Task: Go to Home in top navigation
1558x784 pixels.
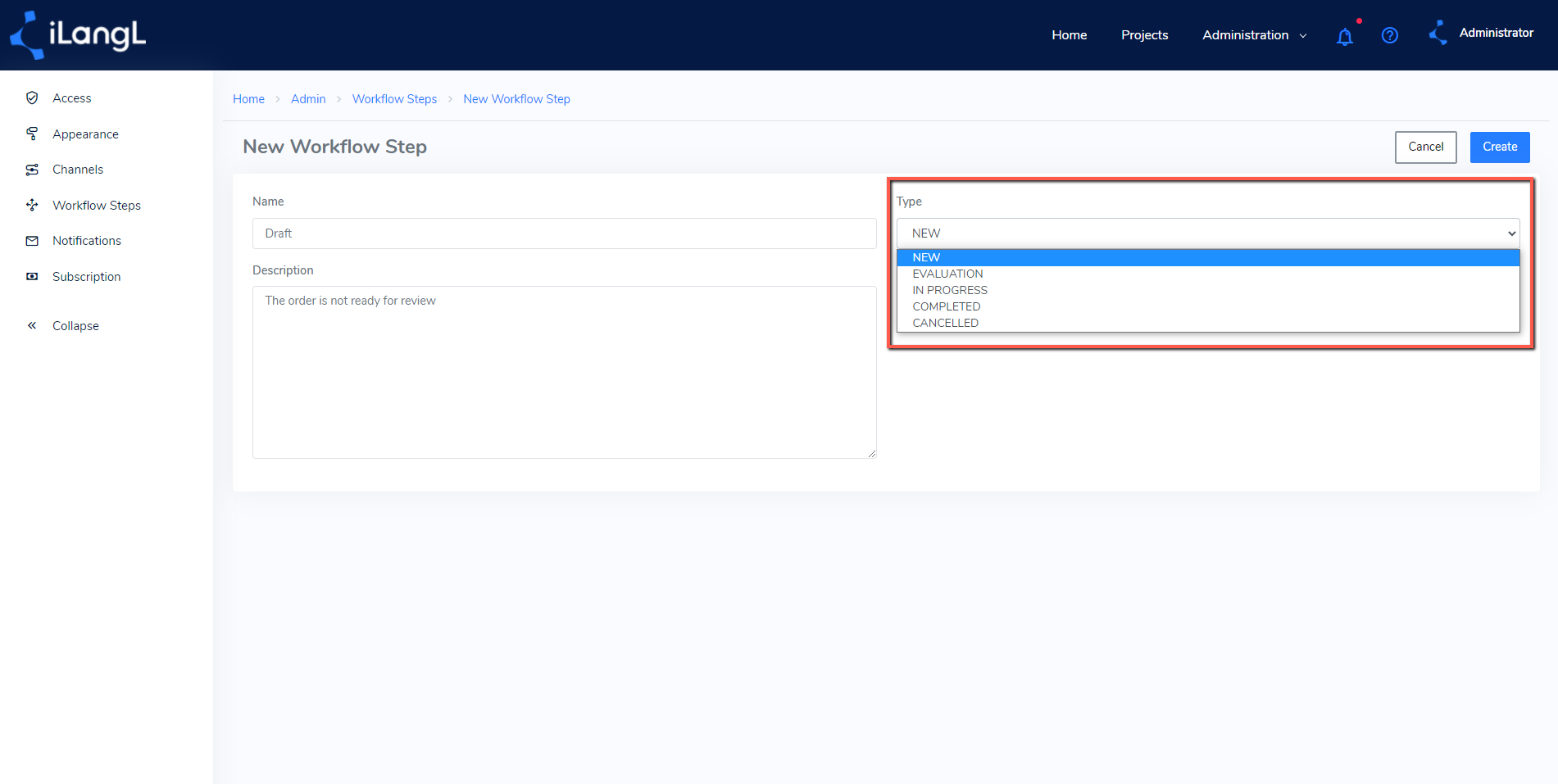Action: click(1069, 35)
